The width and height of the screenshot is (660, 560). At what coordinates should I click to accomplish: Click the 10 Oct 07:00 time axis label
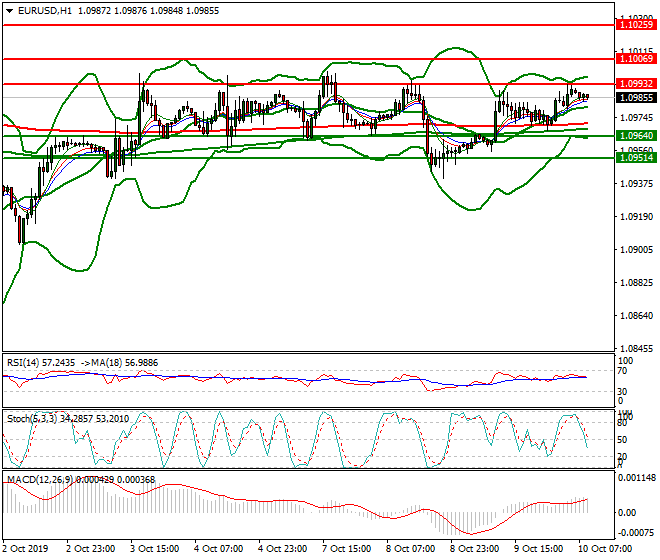point(606,549)
